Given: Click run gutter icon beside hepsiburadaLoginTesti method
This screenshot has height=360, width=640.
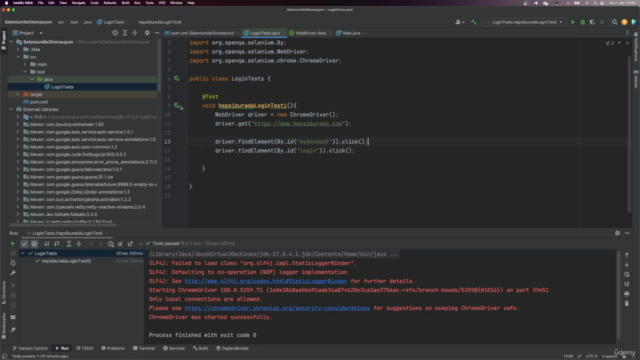Looking at the screenshot, I should coord(178,106).
